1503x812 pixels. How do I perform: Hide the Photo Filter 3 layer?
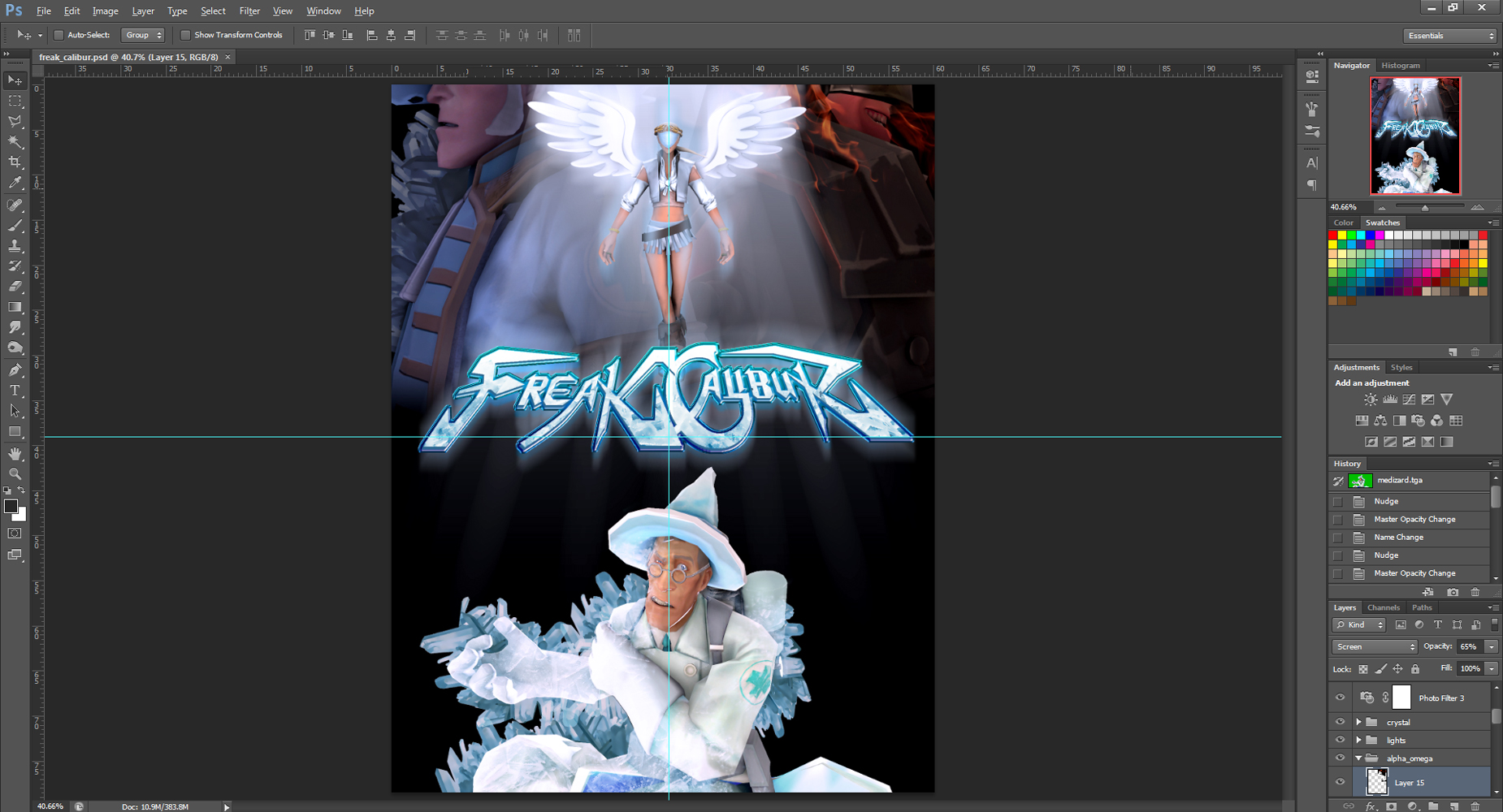tap(1340, 698)
